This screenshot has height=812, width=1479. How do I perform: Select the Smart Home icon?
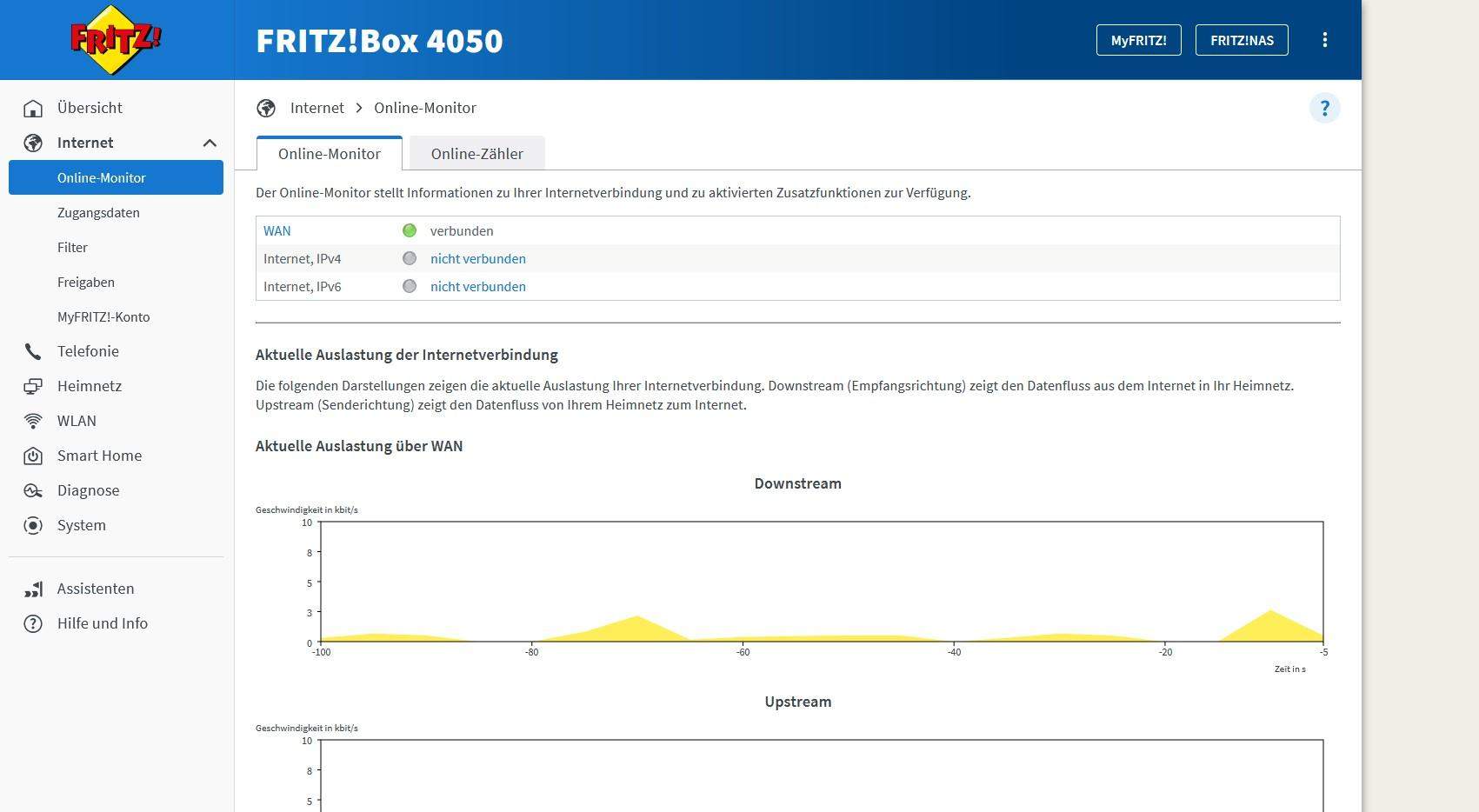pyautogui.click(x=33, y=456)
